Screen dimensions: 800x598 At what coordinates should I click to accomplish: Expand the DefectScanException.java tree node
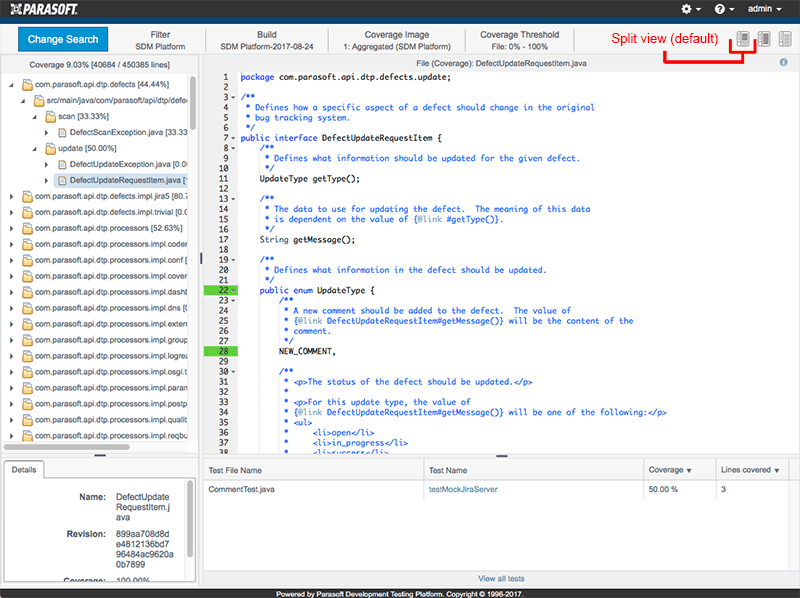click(x=46, y=133)
